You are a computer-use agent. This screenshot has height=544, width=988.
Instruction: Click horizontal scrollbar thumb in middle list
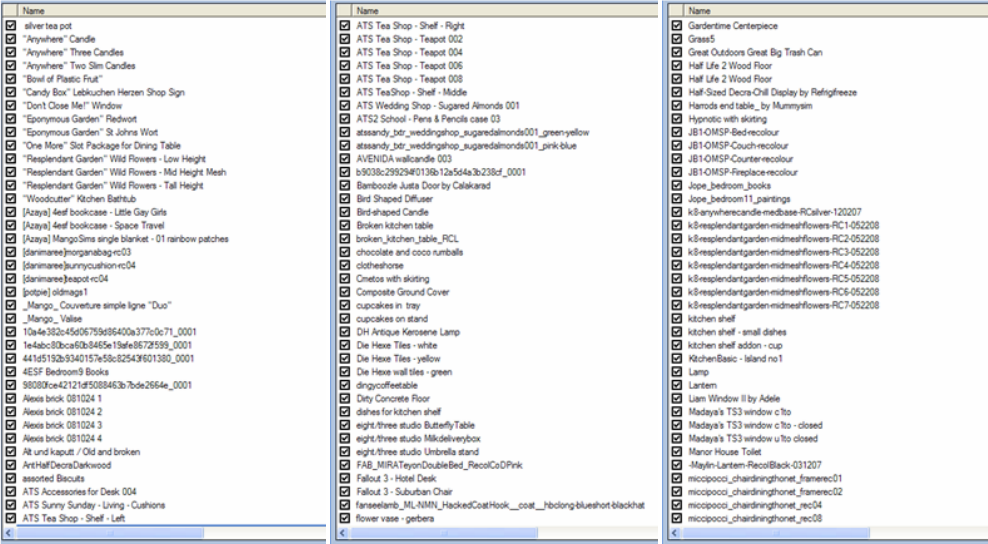tap(444, 533)
